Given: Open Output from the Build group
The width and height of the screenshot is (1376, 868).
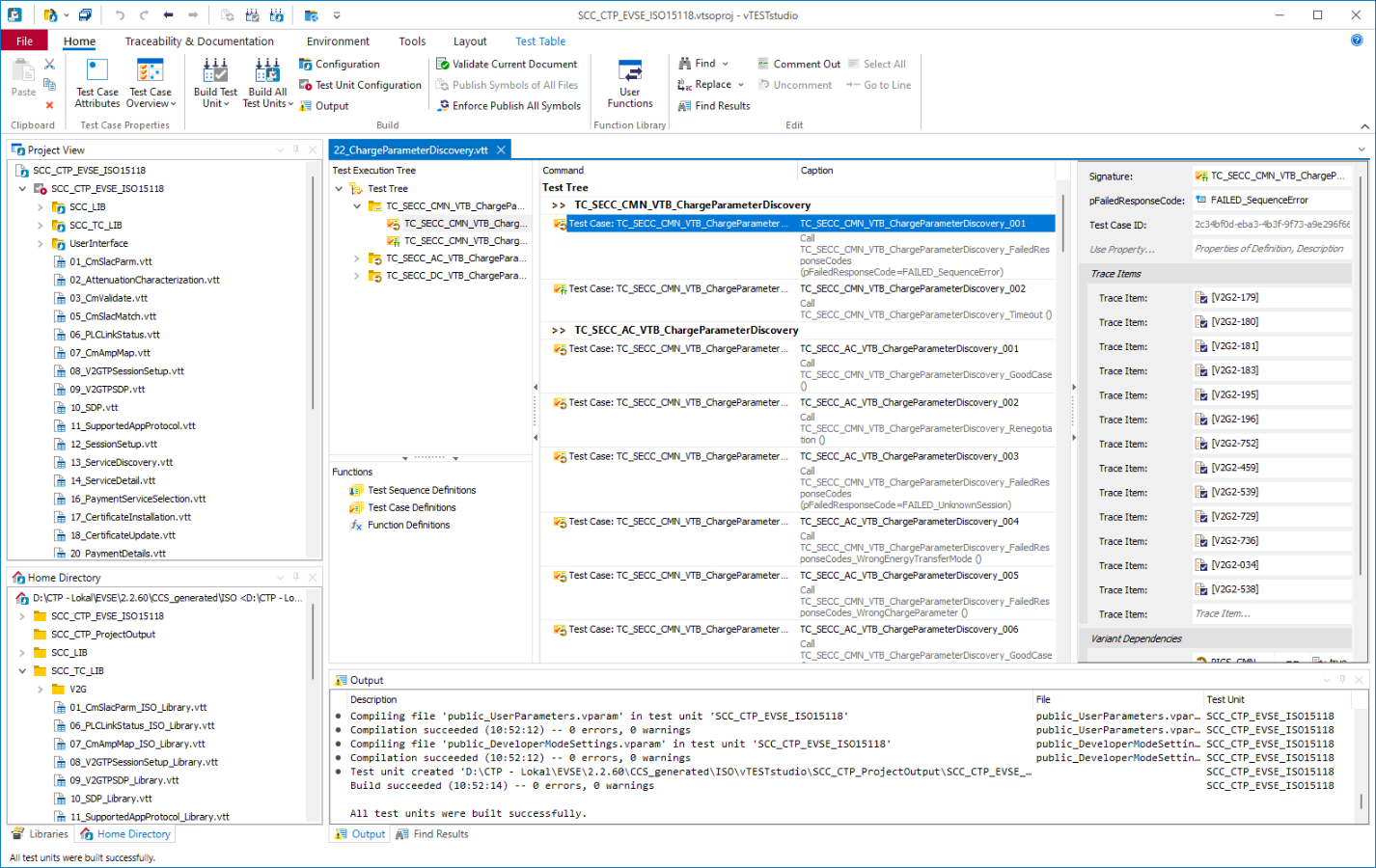Looking at the screenshot, I should (x=324, y=106).
